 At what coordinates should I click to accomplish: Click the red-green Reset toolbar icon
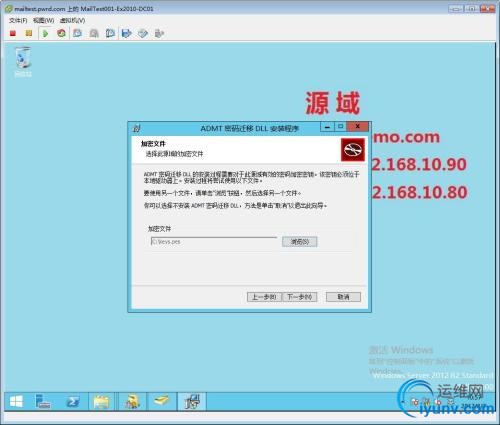tap(61, 33)
